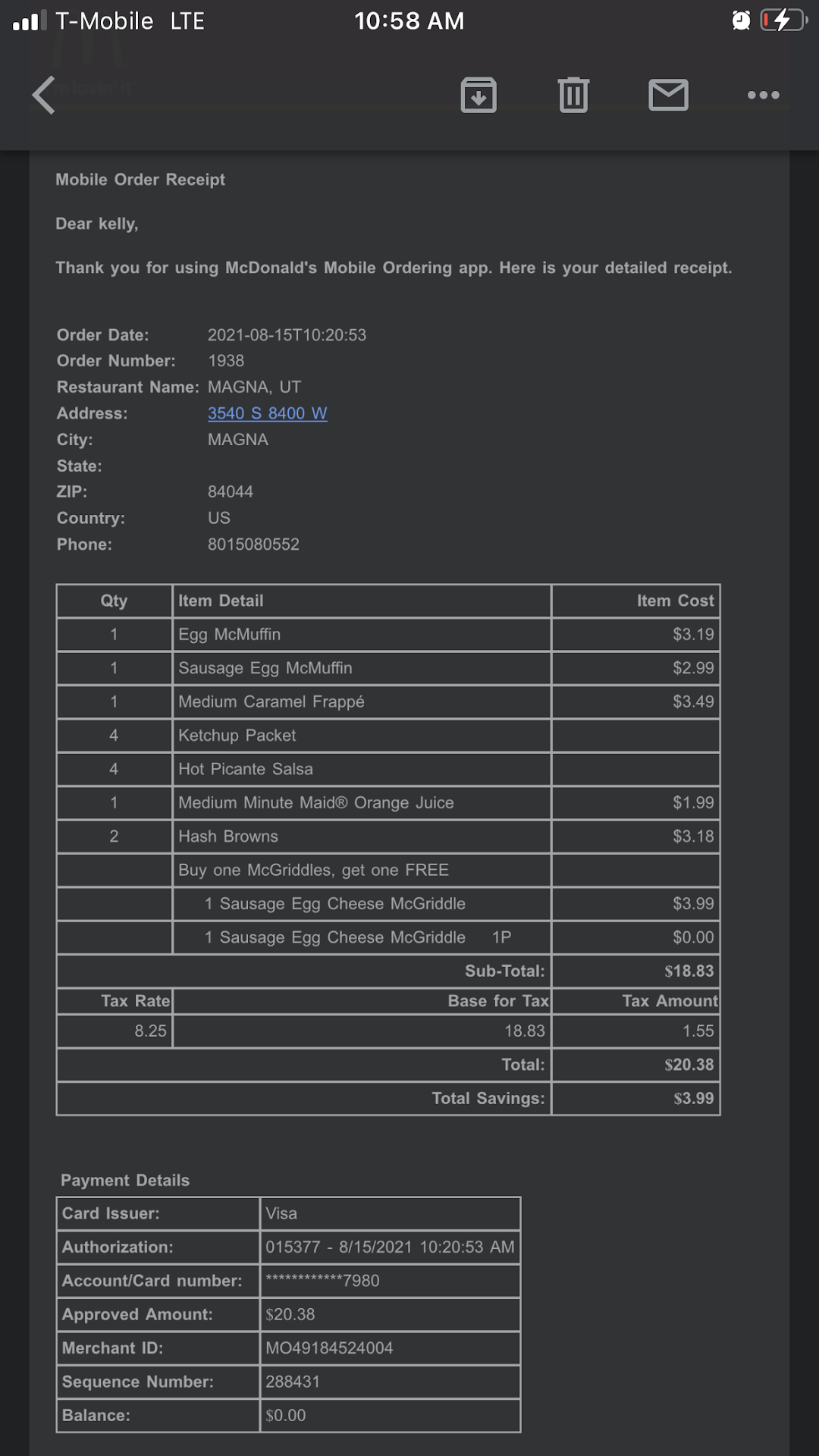Tap the order date 2021-08-15T10:20:53
Image resolution: width=819 pixels, height=1456 pixels.
click(x=287, y=335)
